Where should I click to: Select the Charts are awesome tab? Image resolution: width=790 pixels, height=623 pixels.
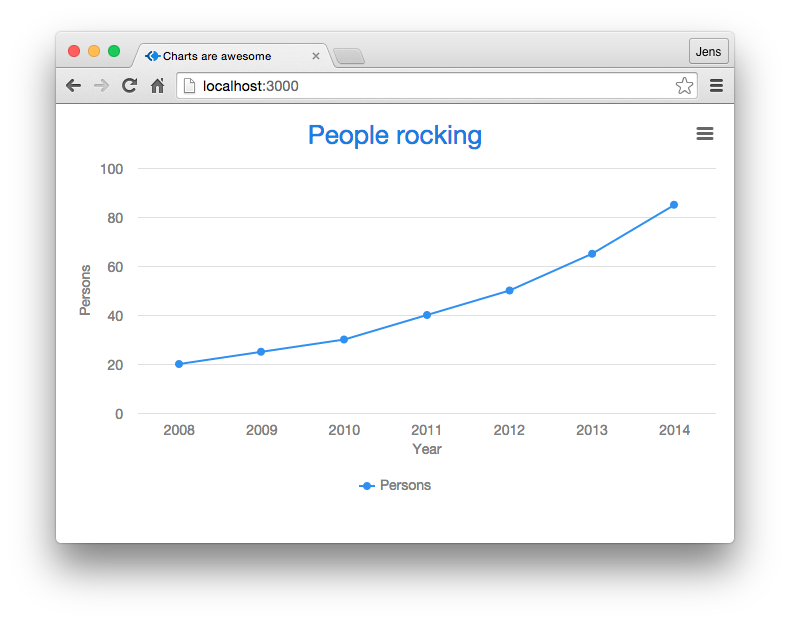[232, 56]
